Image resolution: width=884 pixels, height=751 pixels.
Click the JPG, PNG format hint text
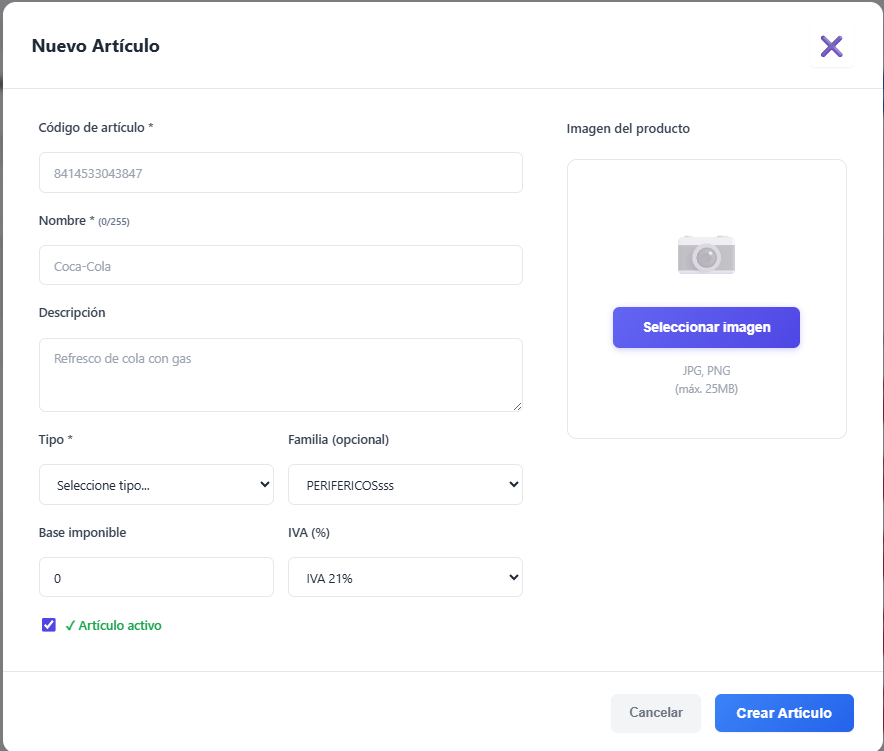pos(706,371)
